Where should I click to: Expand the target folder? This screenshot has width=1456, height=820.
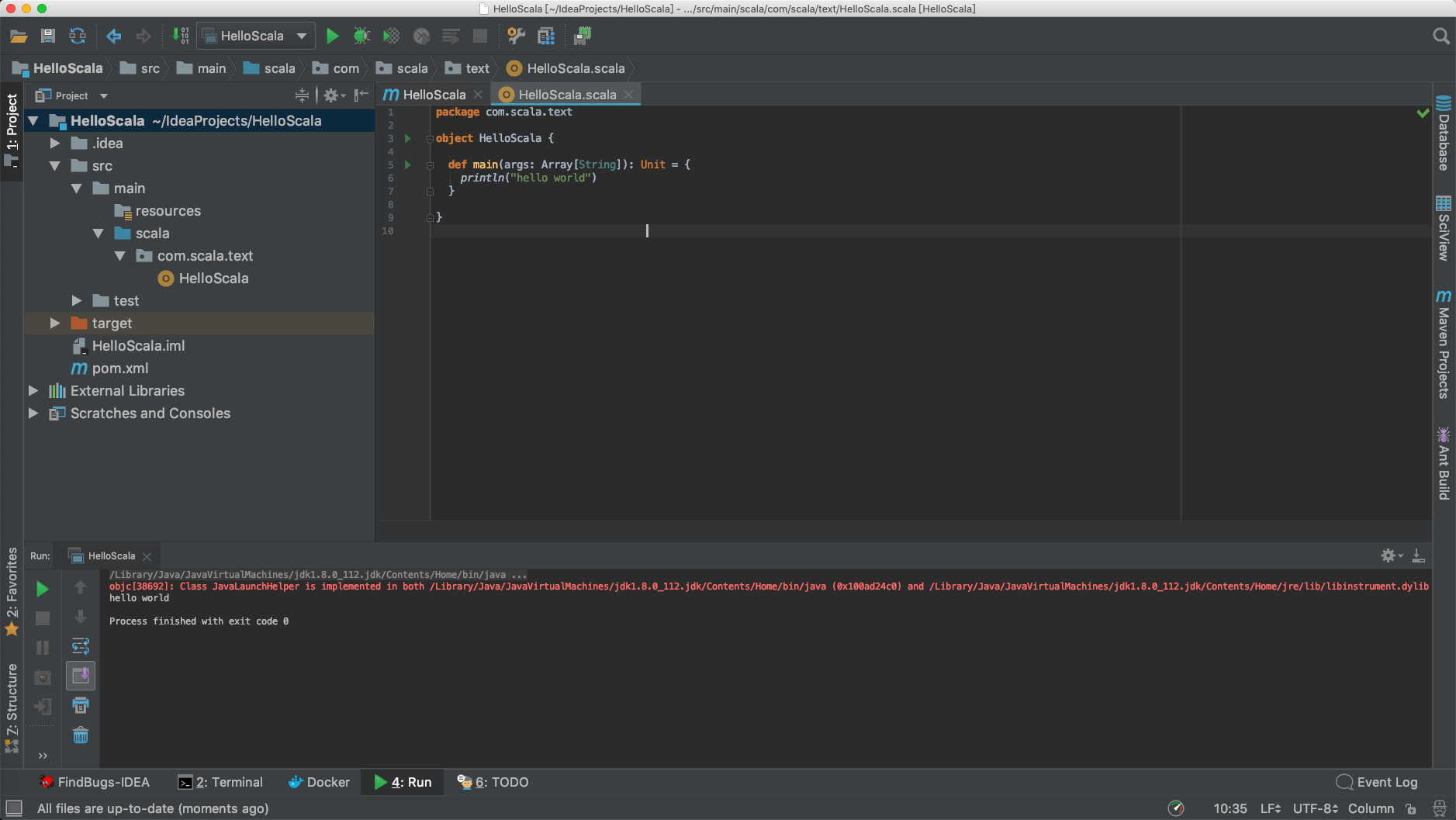(x=55, y=324)
